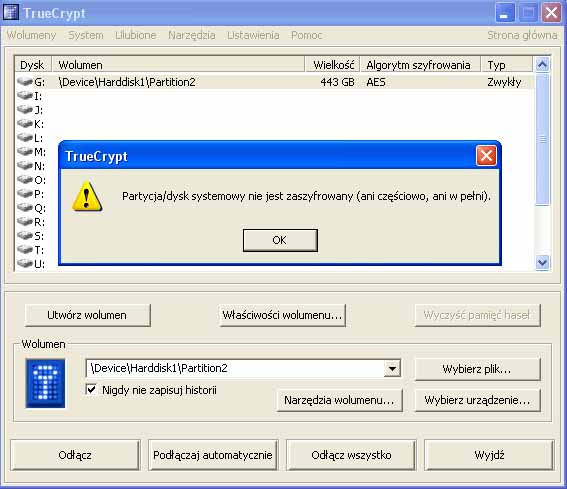Select drive U: icon in list
This screenshot has width=567, height=489.
pyautogui.click(x=25, y=263)
